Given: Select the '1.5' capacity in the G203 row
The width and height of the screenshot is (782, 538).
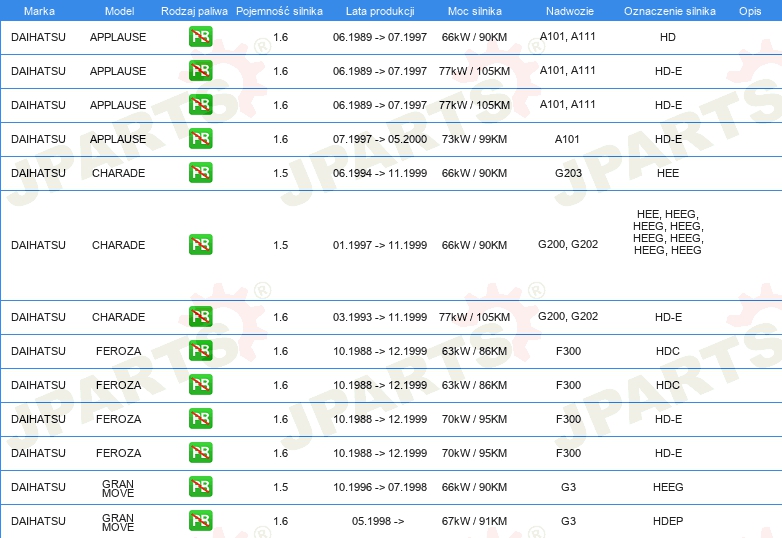Looking at the screenshot, I should click(280, 173).
